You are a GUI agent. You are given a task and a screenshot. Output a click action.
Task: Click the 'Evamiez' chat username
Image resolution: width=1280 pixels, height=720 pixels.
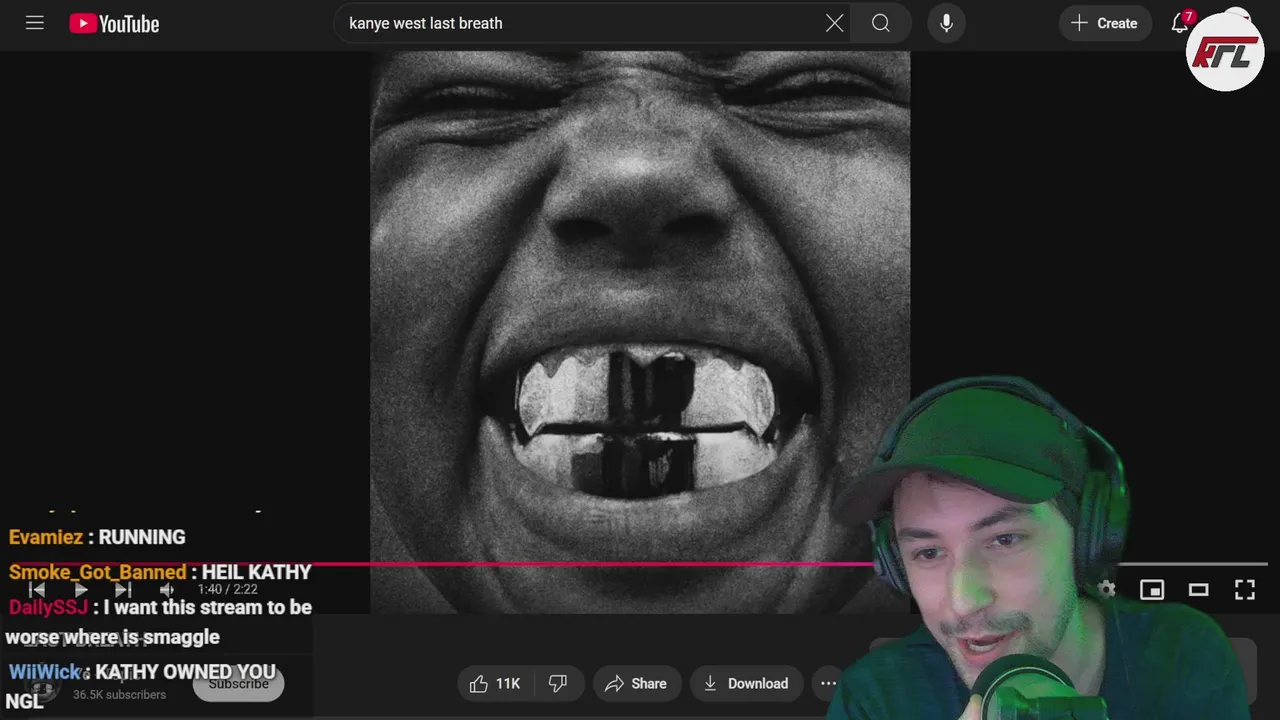46,537
